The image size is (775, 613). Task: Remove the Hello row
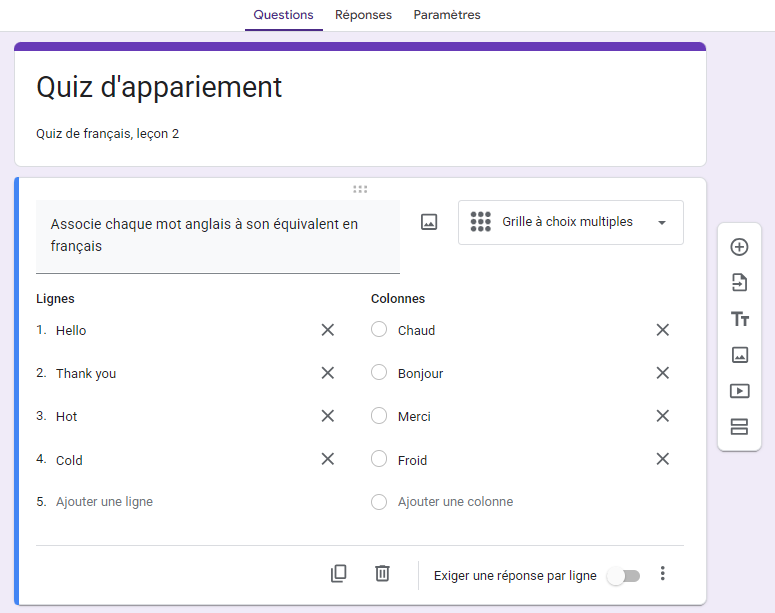tap(327, 330)
